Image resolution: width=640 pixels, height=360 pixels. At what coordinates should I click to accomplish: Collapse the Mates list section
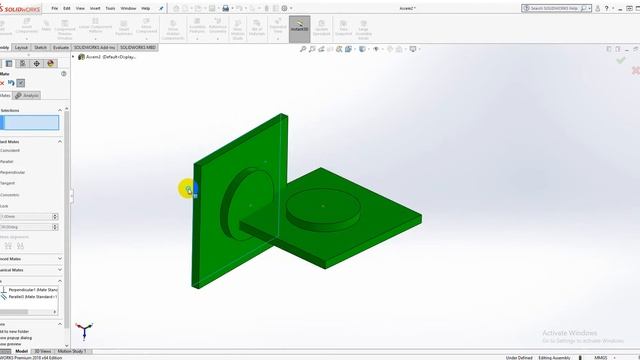(x=60, y=281)
